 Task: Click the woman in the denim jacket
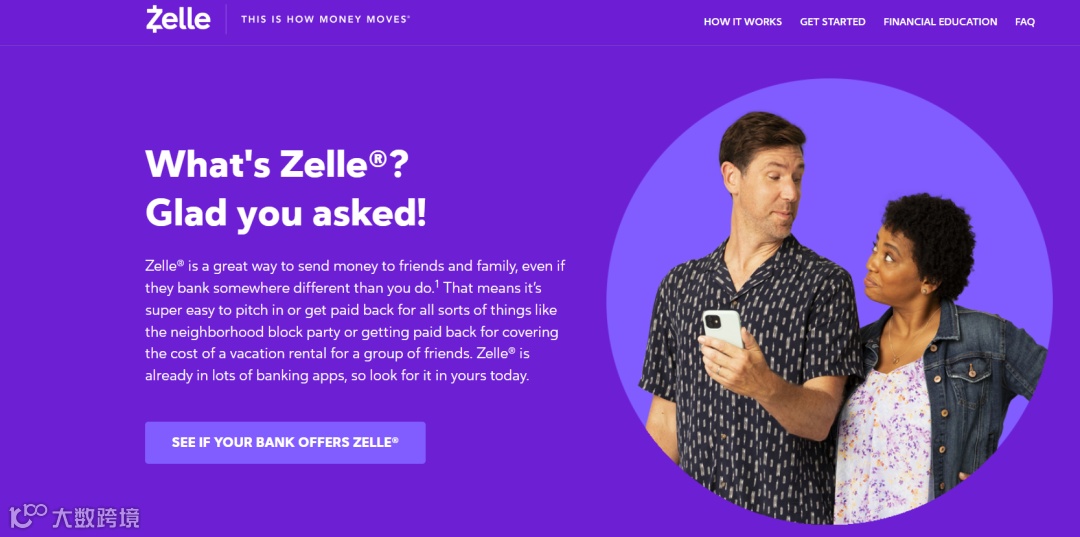[x=937, y=358]
